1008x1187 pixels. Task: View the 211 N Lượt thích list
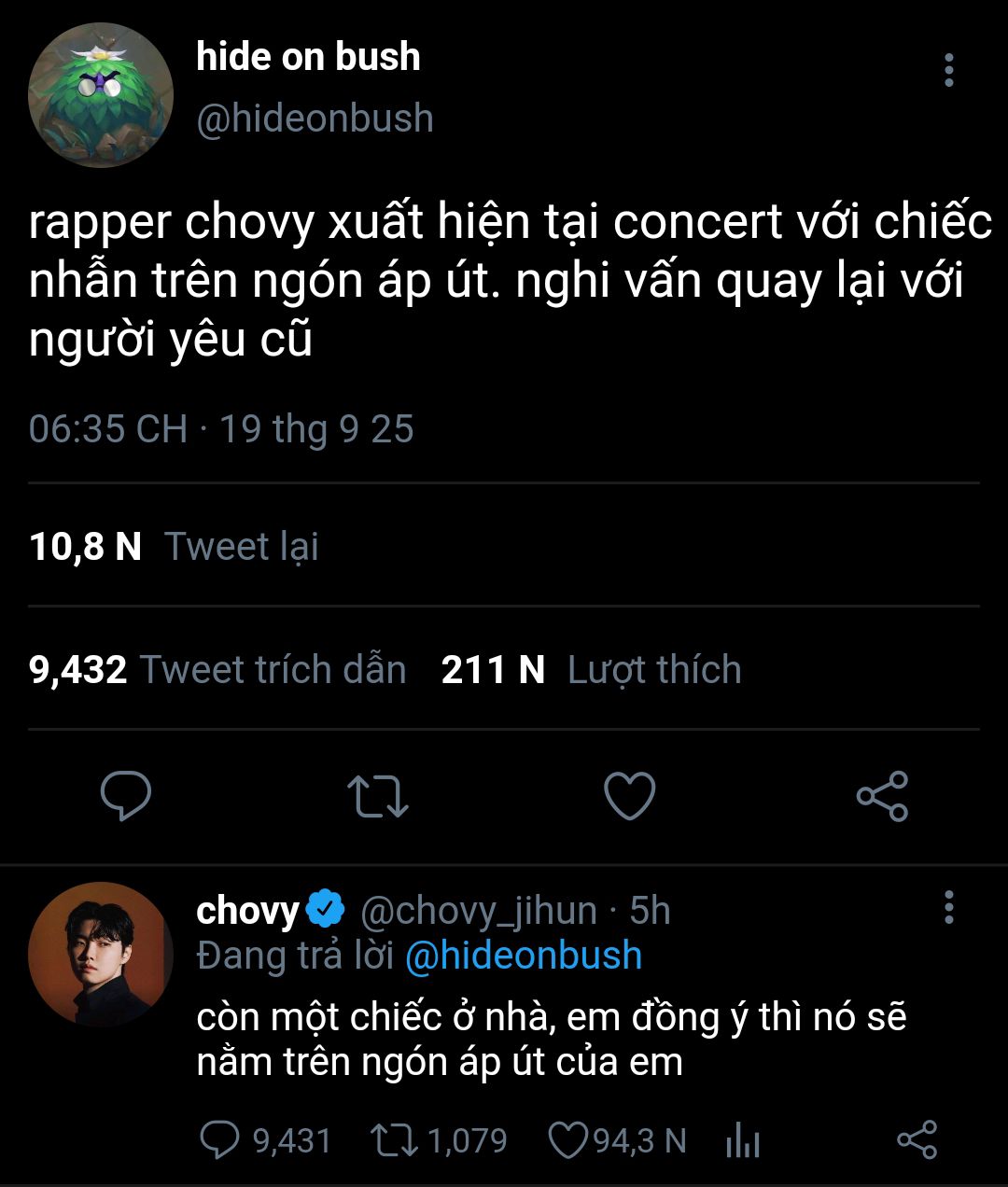pos(591,669)
